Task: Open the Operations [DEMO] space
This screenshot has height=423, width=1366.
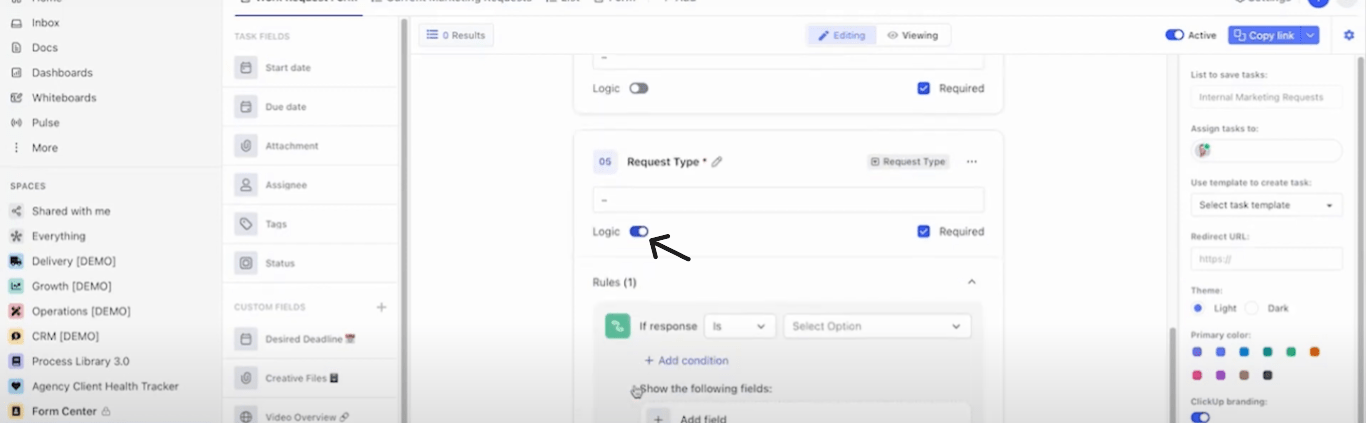Action: coord(80,311)
